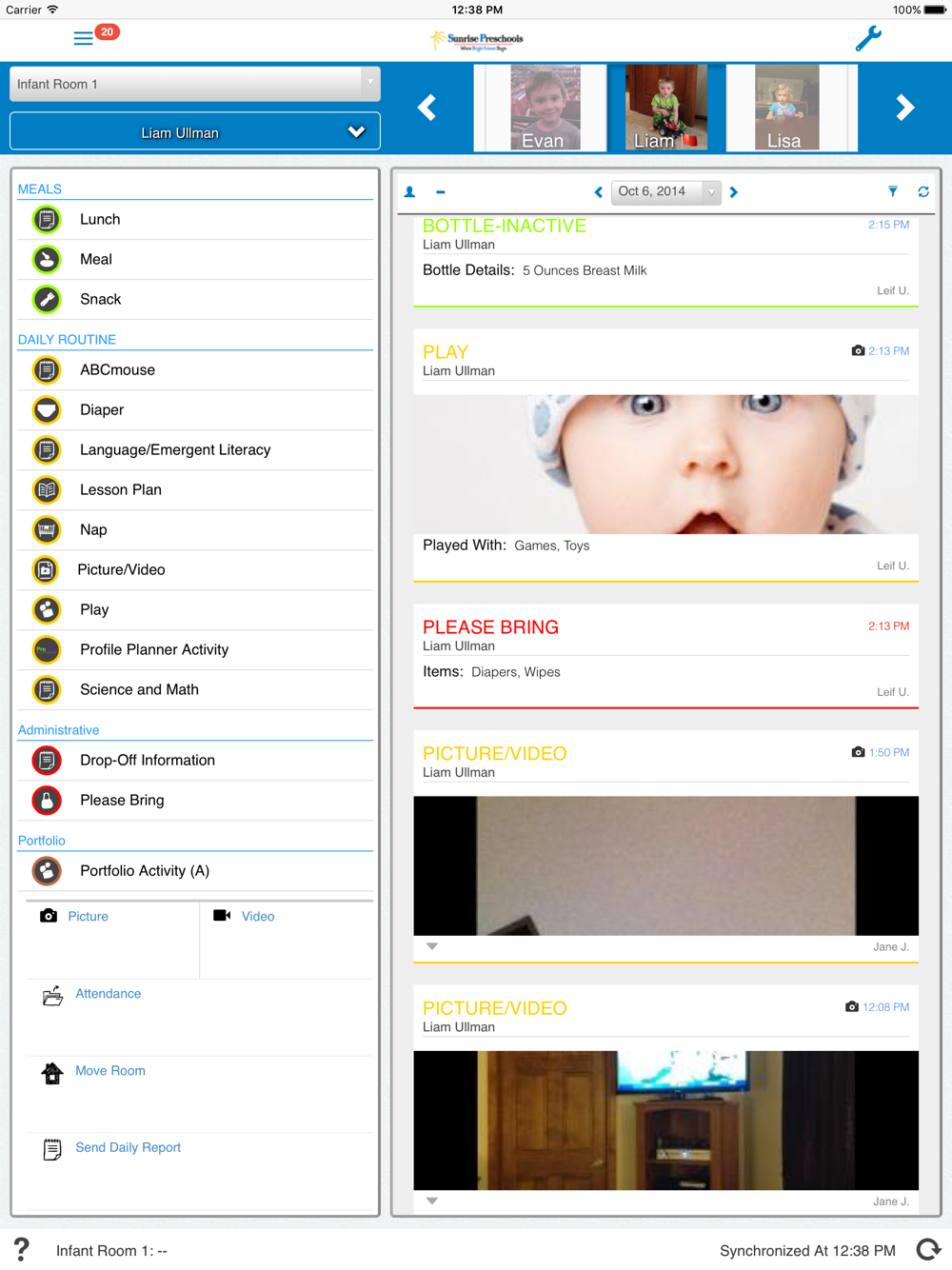952x1270 pixels.
Task: Expand the 1:50 PM Picture/Video entry triangle
Action: 432,946
